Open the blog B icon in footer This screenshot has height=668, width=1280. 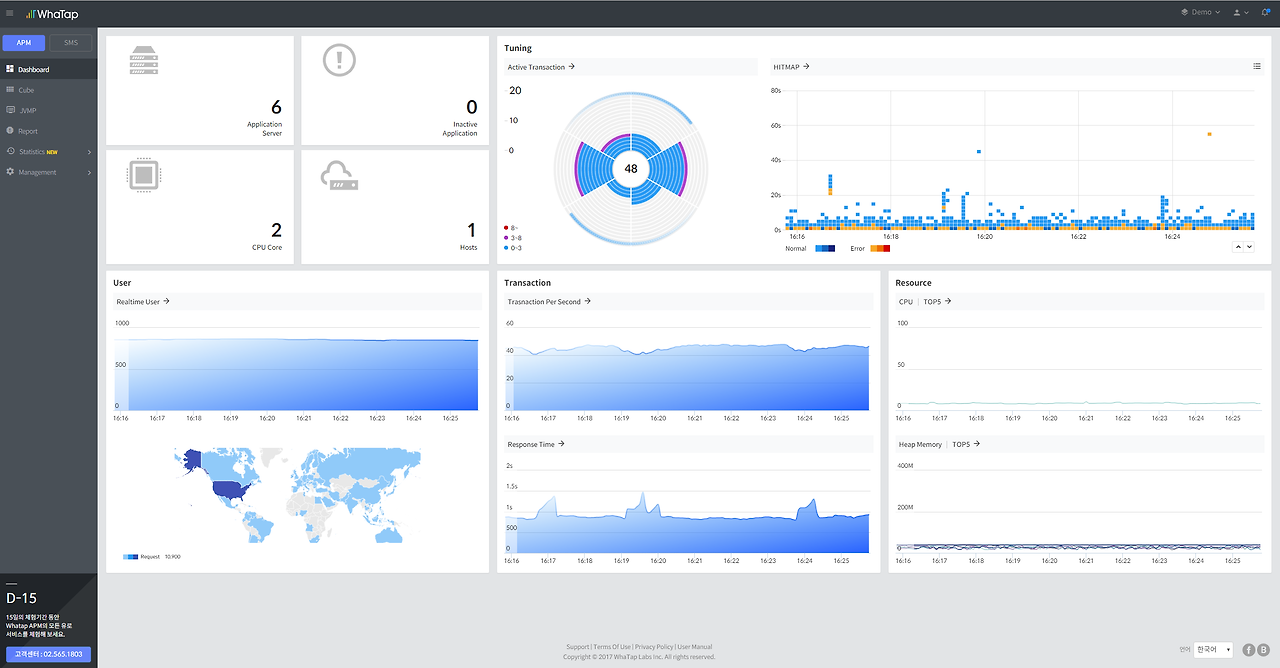click(x=1263, y=650)
